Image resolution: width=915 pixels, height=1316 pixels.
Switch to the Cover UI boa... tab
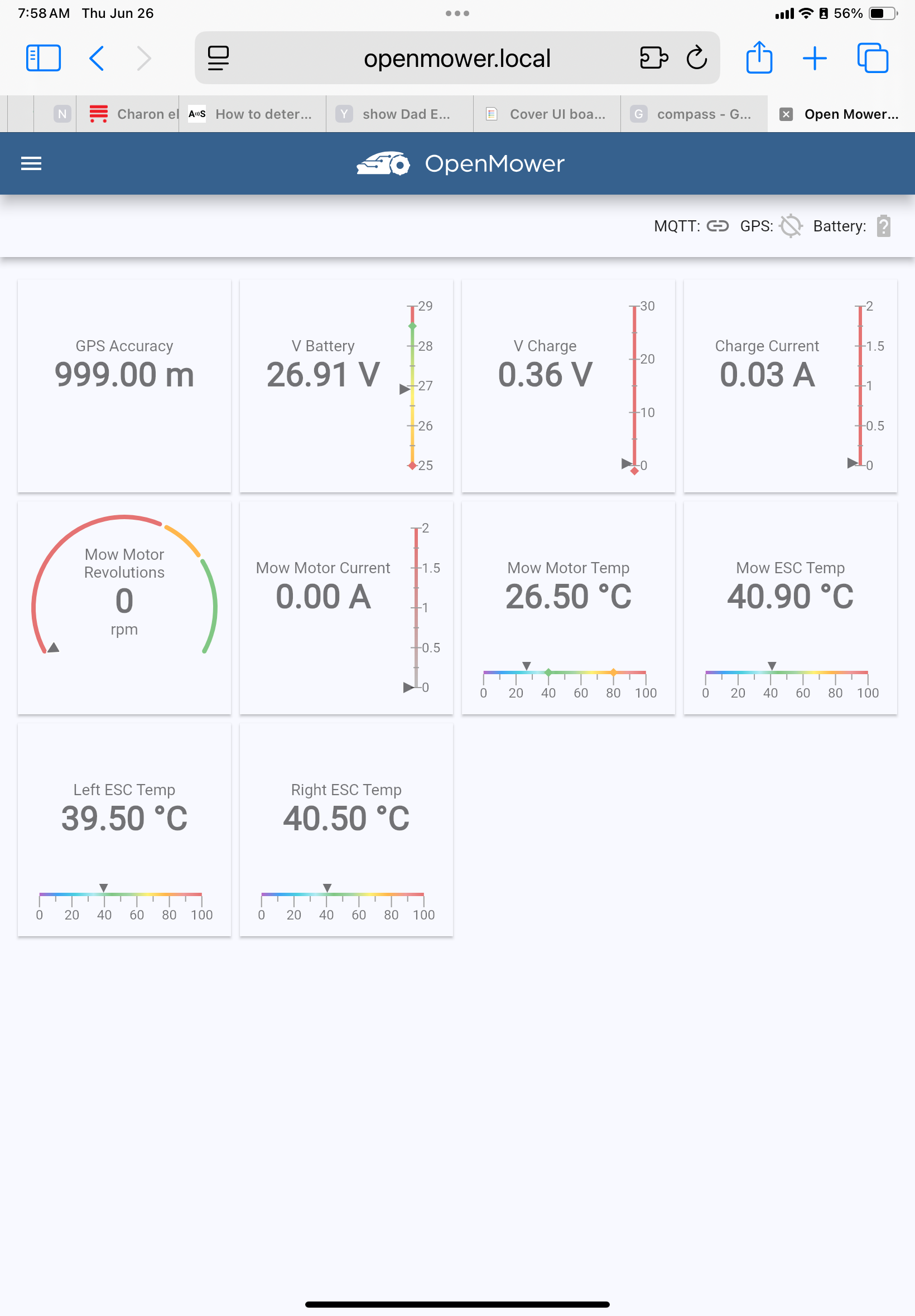[547, 114]
